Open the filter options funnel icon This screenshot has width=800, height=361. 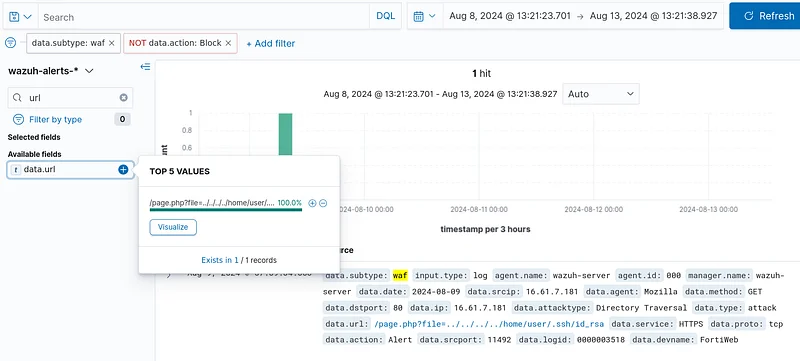(x=10, y=43)
